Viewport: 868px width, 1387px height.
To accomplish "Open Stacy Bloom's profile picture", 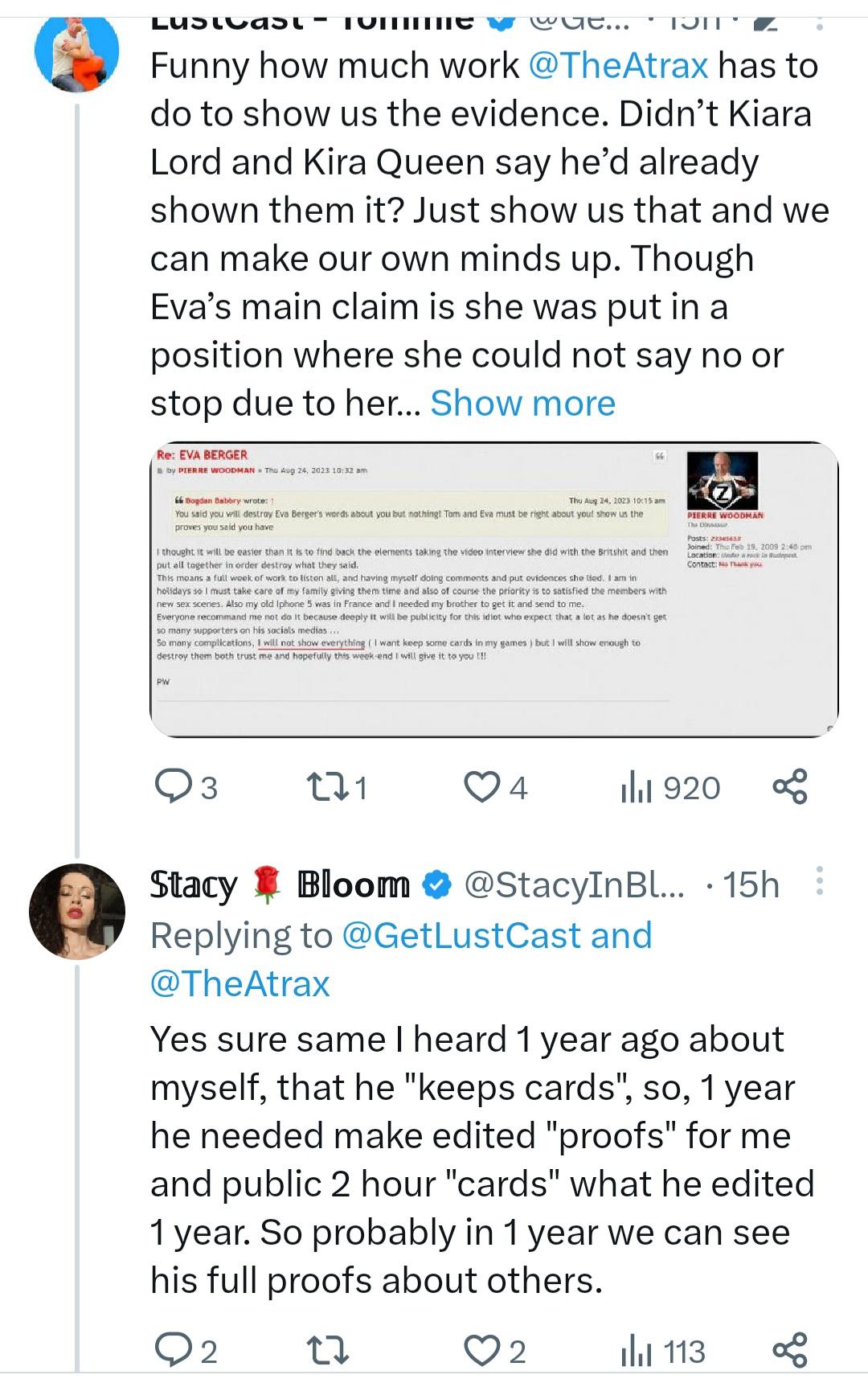I will click(77, 911).
